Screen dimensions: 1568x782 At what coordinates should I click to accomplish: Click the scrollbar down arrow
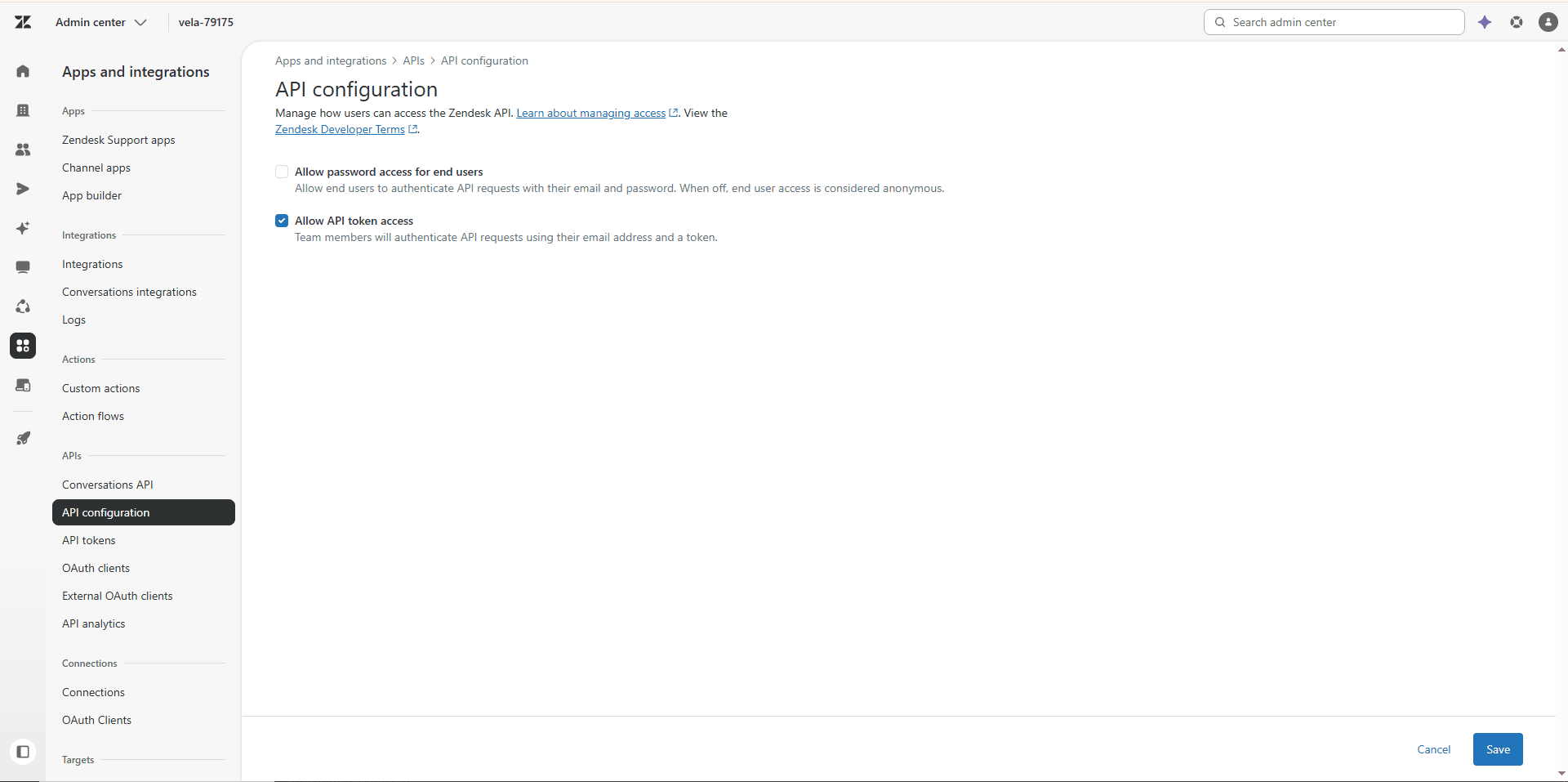1561,773
